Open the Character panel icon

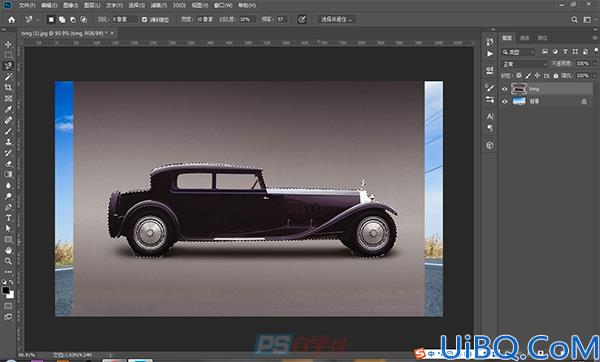[x=490, y=116]
